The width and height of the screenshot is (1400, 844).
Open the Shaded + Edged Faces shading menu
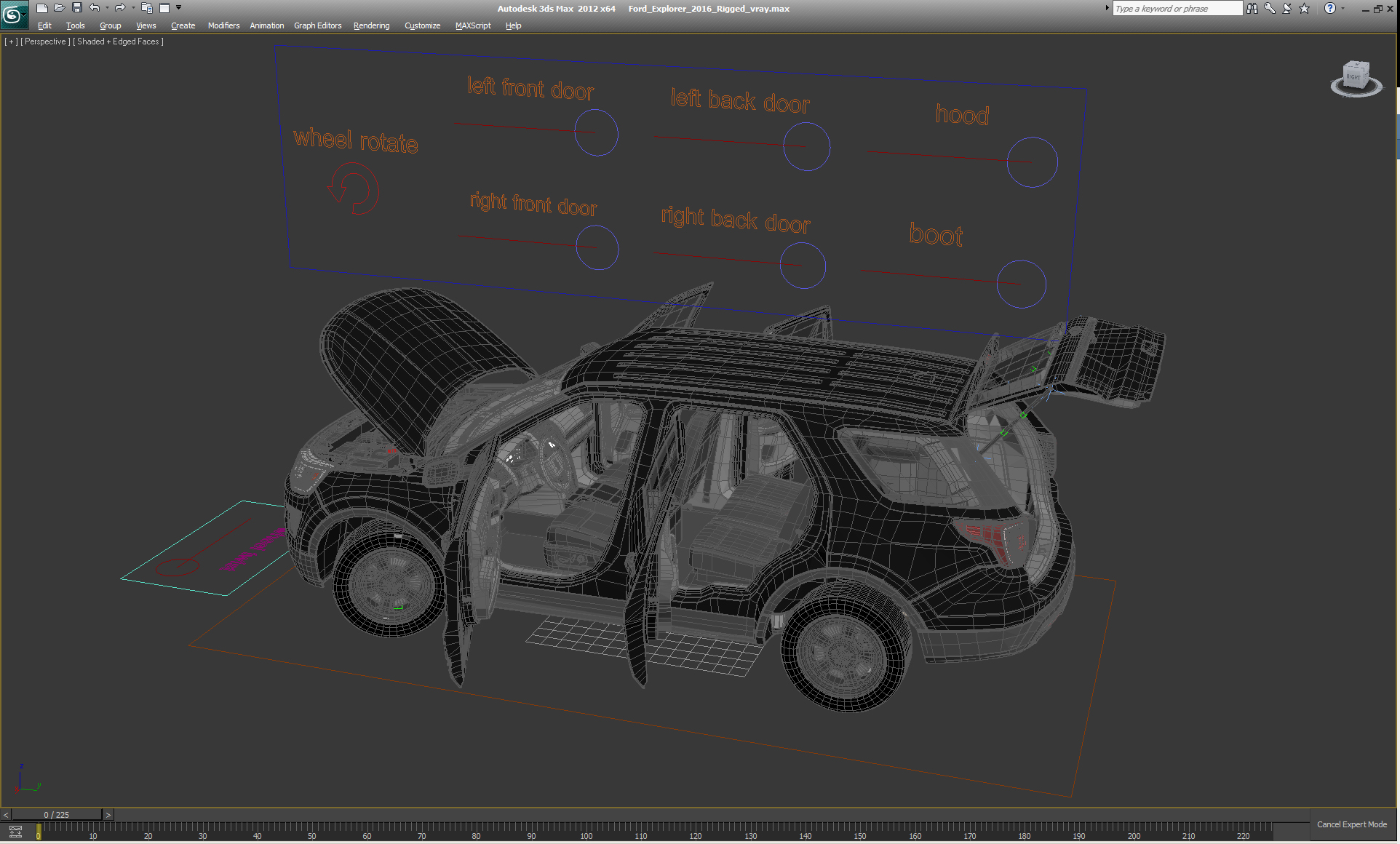118,41
